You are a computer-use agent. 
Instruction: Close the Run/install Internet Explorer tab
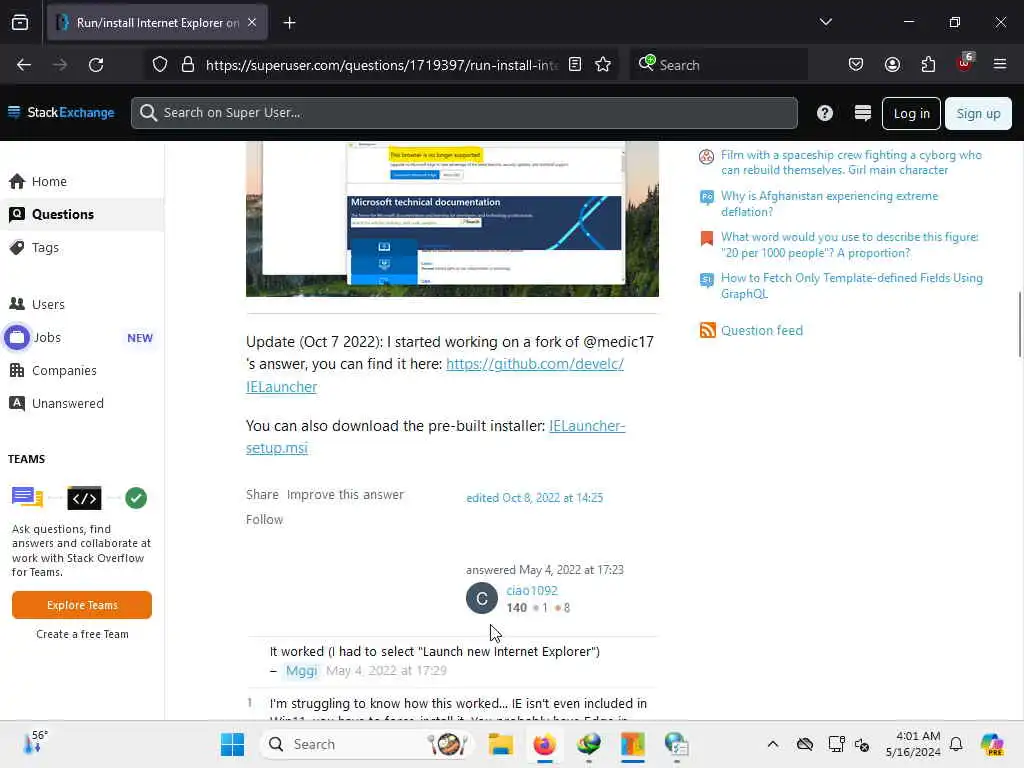[252, 22]
